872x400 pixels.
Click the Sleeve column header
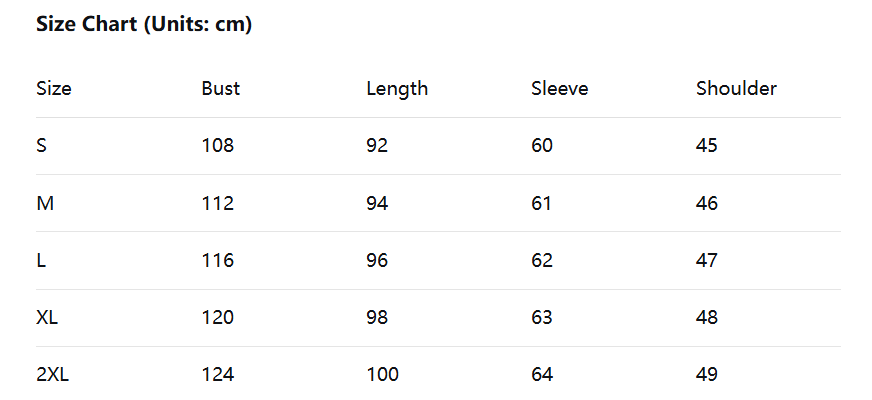click(x=559, y=88)
